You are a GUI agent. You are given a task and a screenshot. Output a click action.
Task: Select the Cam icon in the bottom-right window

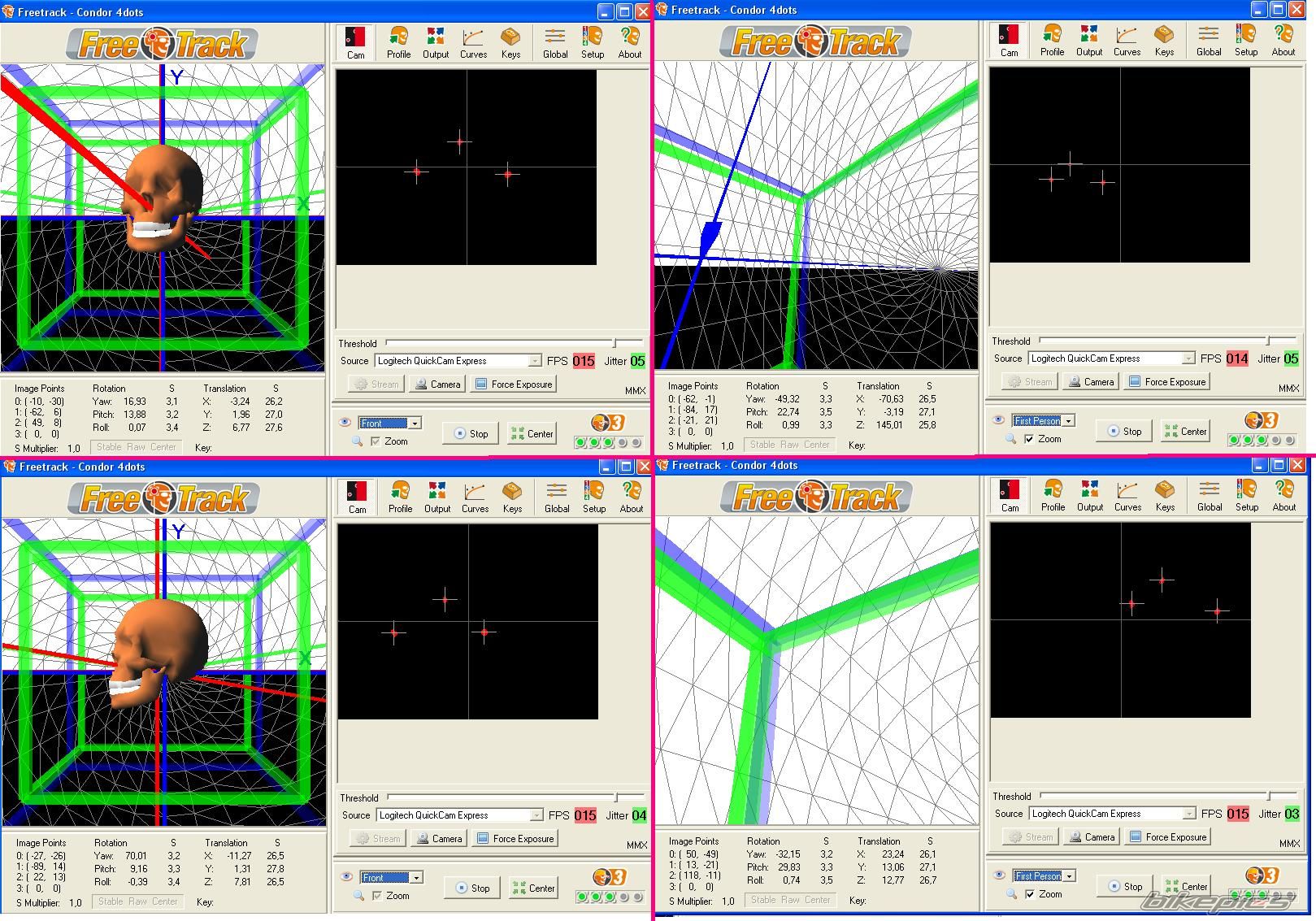coord(1010,495)
